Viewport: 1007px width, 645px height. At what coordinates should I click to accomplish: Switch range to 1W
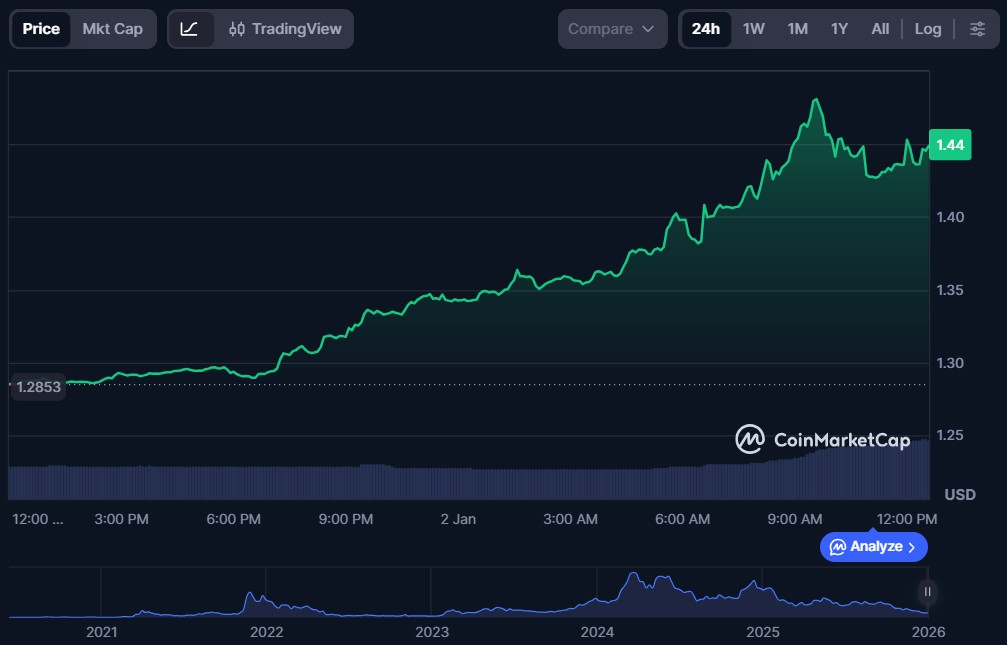[753, 29]
